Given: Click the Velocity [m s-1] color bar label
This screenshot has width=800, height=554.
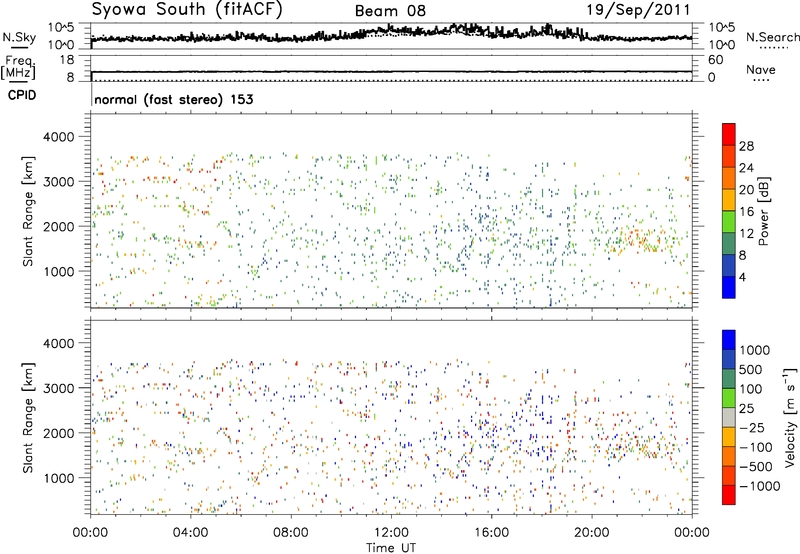Looking at the screenshot, I should click(x=790, y=417).
